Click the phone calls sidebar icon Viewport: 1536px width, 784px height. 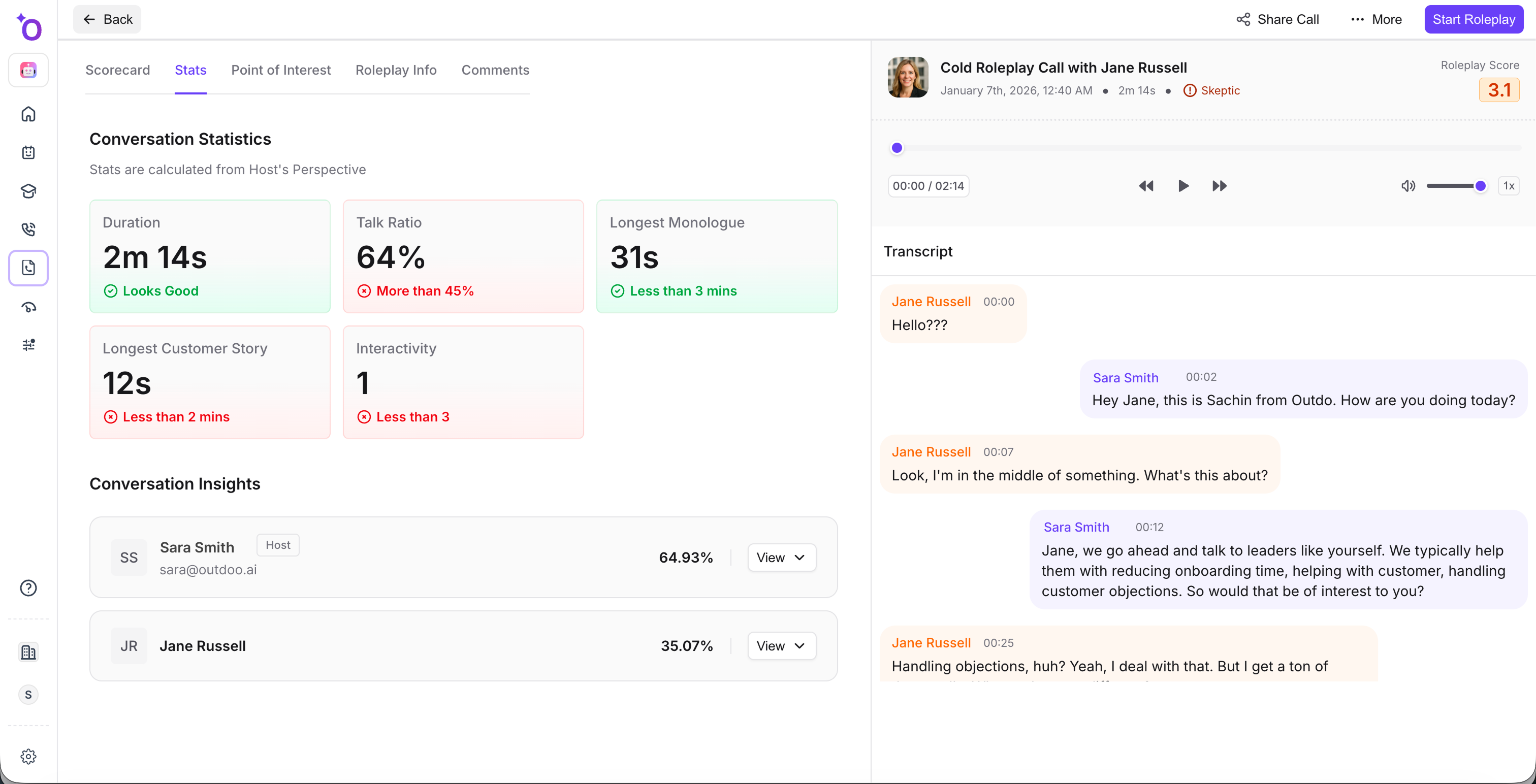[x=28, y=229]
